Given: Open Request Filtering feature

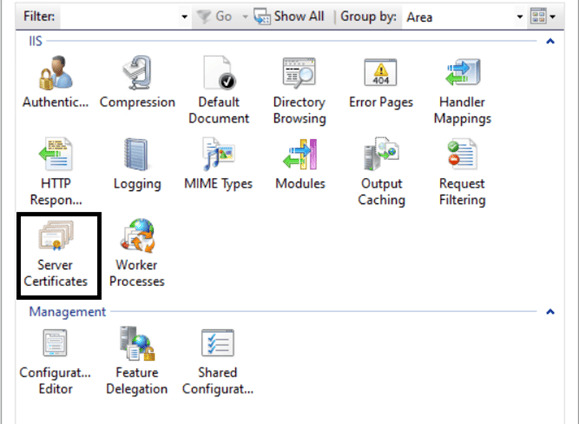Looking at the screenshot, I should coord(462,171).
